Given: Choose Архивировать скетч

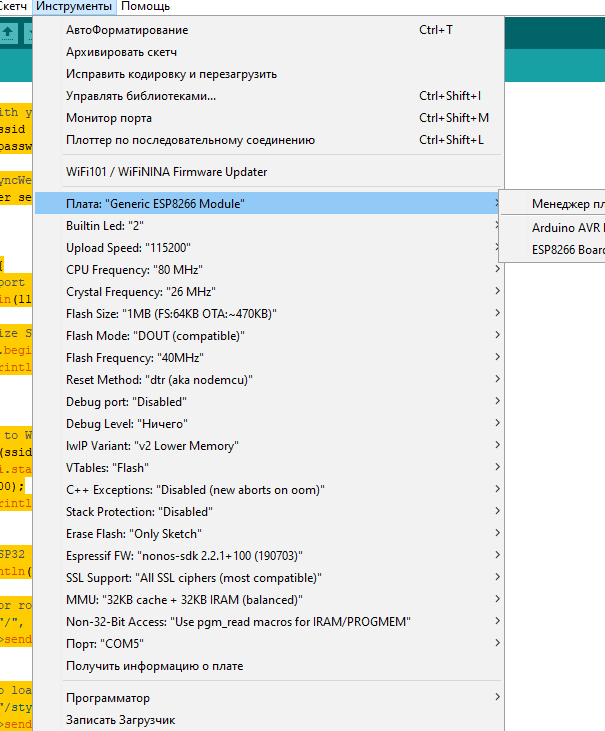Looking at the screenshot, I should click(x=269, y=52).
